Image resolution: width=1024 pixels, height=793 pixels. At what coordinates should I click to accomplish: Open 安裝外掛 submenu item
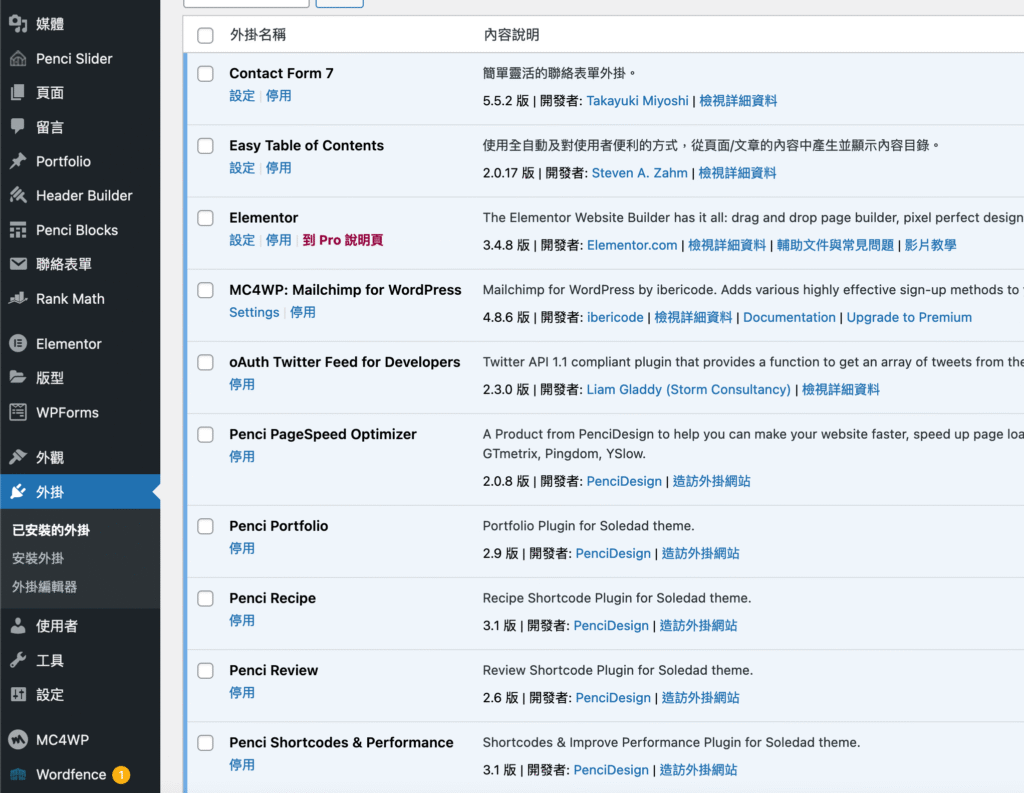coord(38,558)
